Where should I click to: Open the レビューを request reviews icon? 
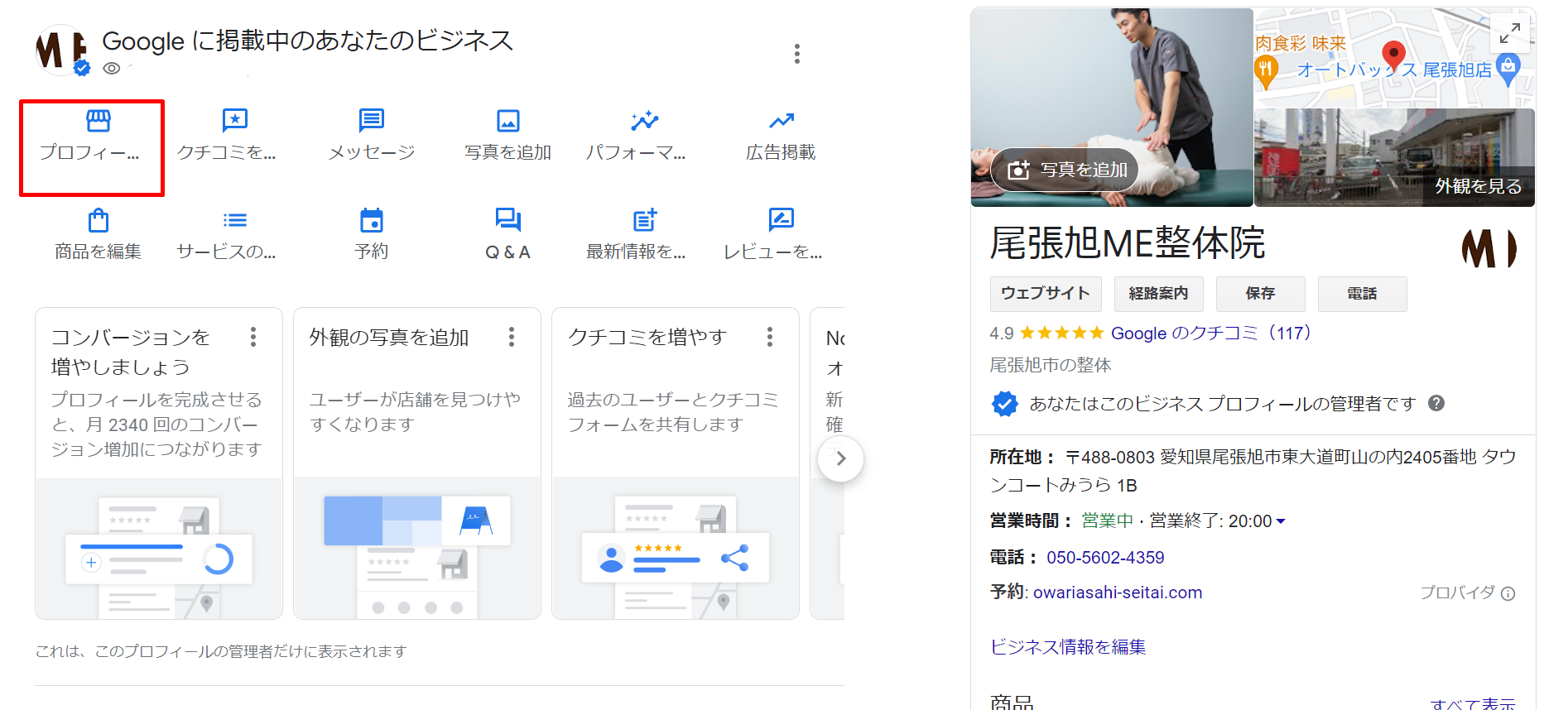782,220
